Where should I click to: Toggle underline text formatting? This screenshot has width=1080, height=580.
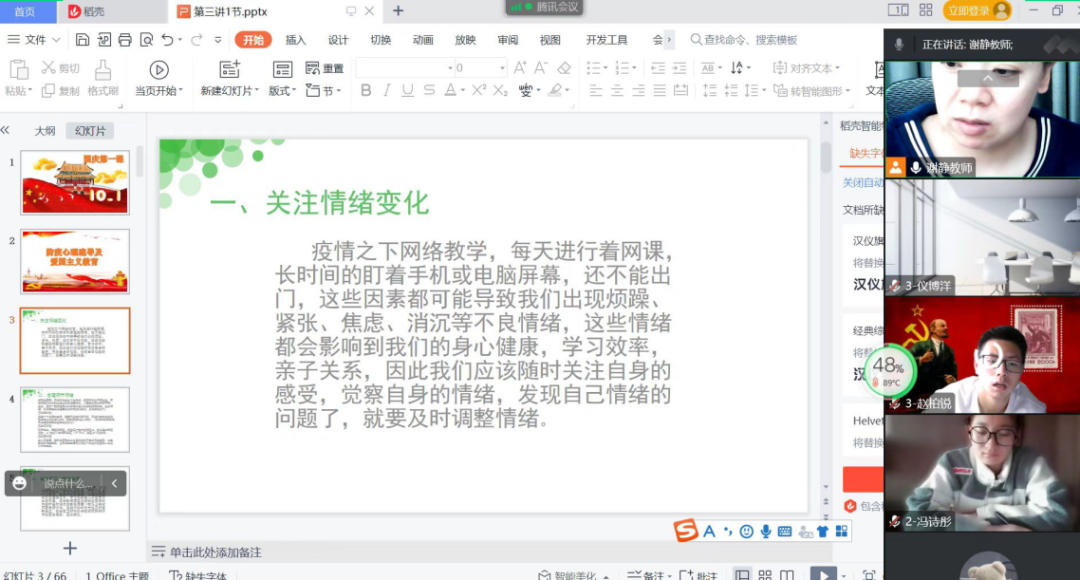click(408, 90)
